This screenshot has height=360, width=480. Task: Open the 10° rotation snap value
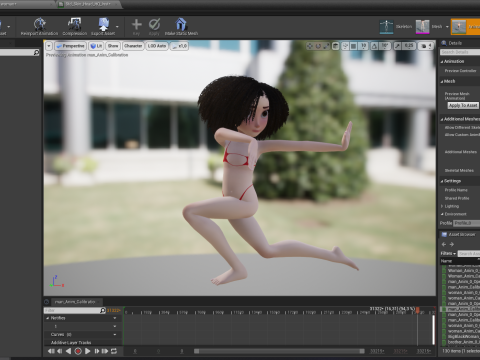tap(385, 46)
